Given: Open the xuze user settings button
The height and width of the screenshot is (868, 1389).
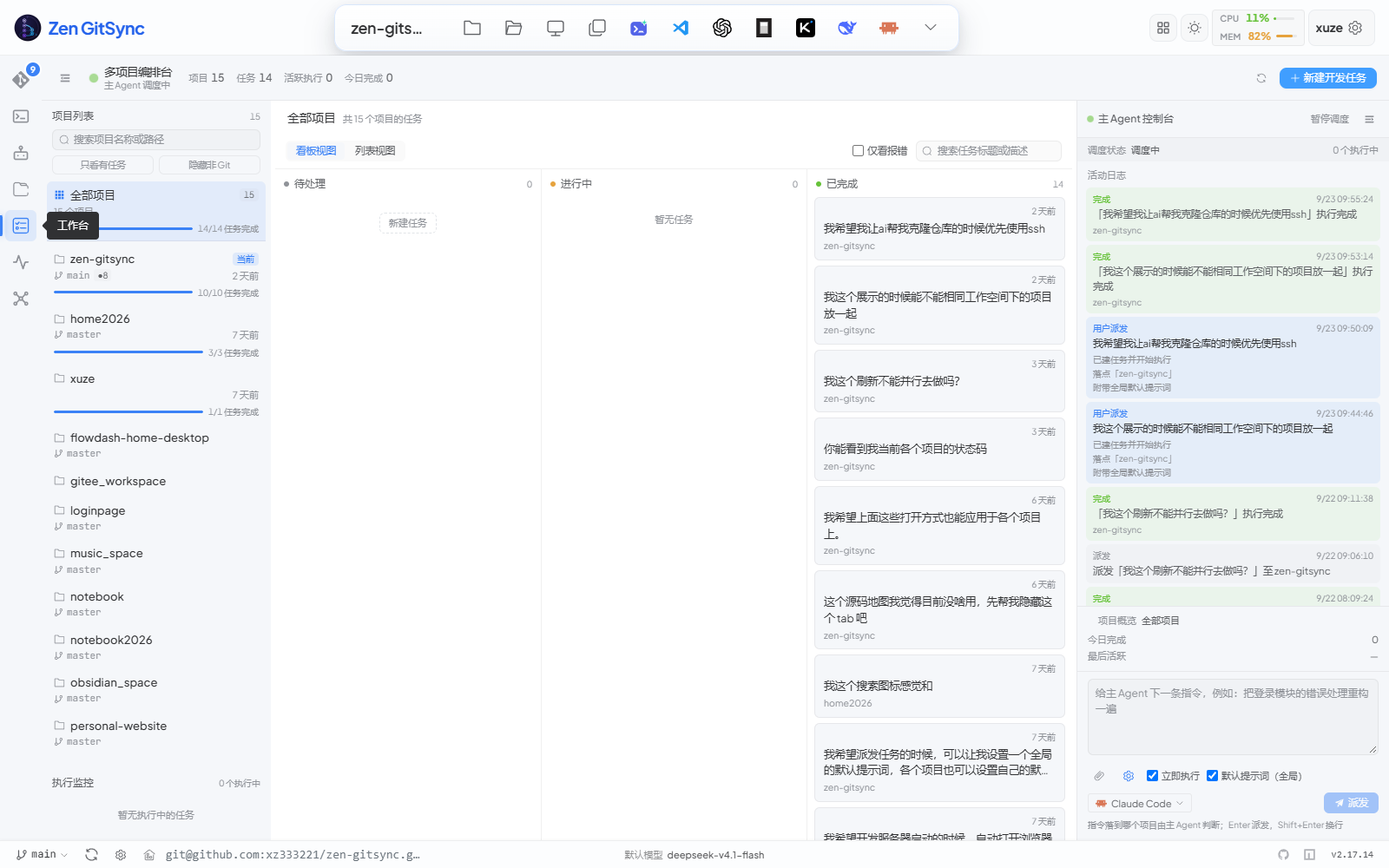Looking at the screenshot, I should click(1341, 28).
